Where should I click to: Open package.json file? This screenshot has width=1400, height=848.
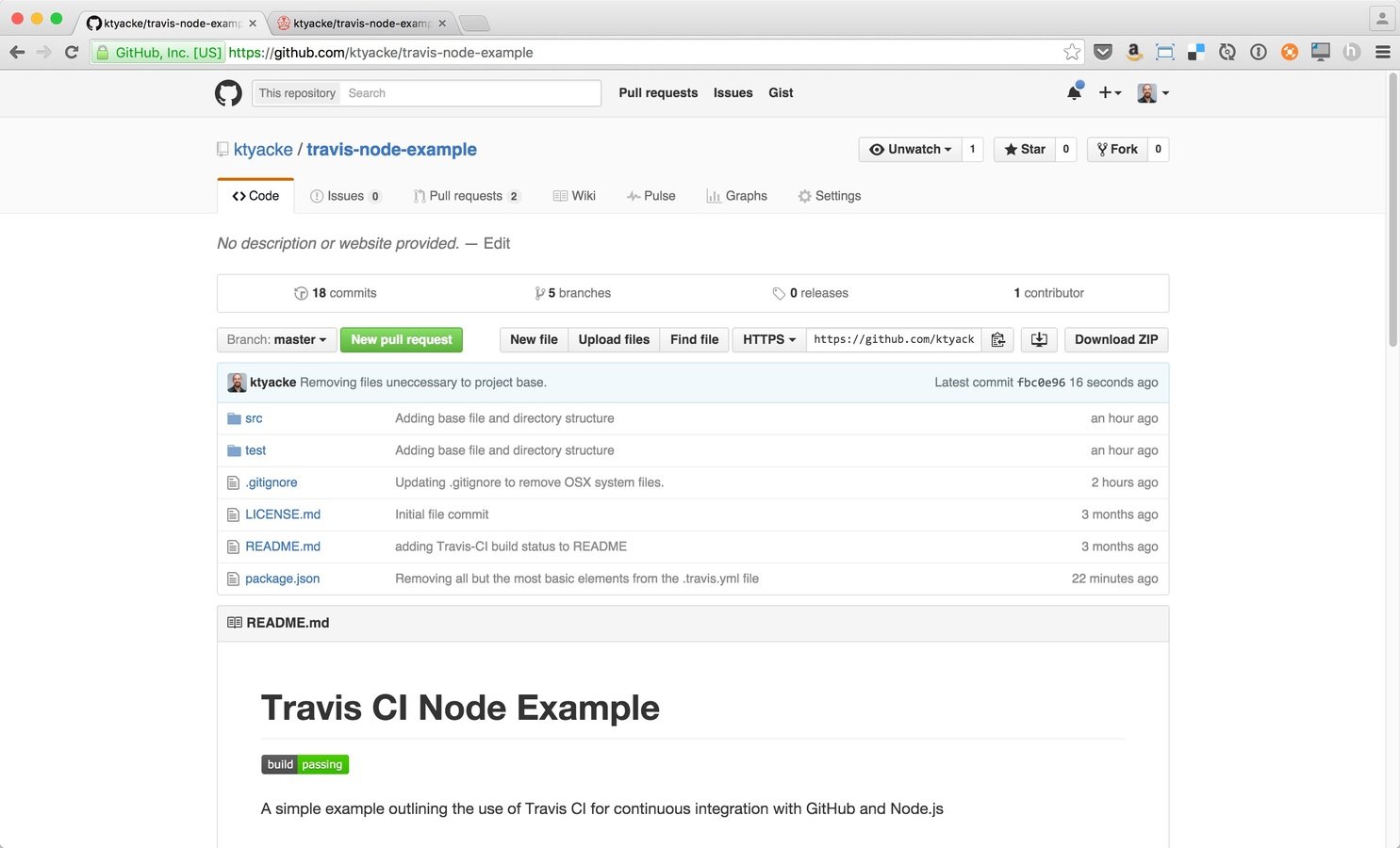282,579
